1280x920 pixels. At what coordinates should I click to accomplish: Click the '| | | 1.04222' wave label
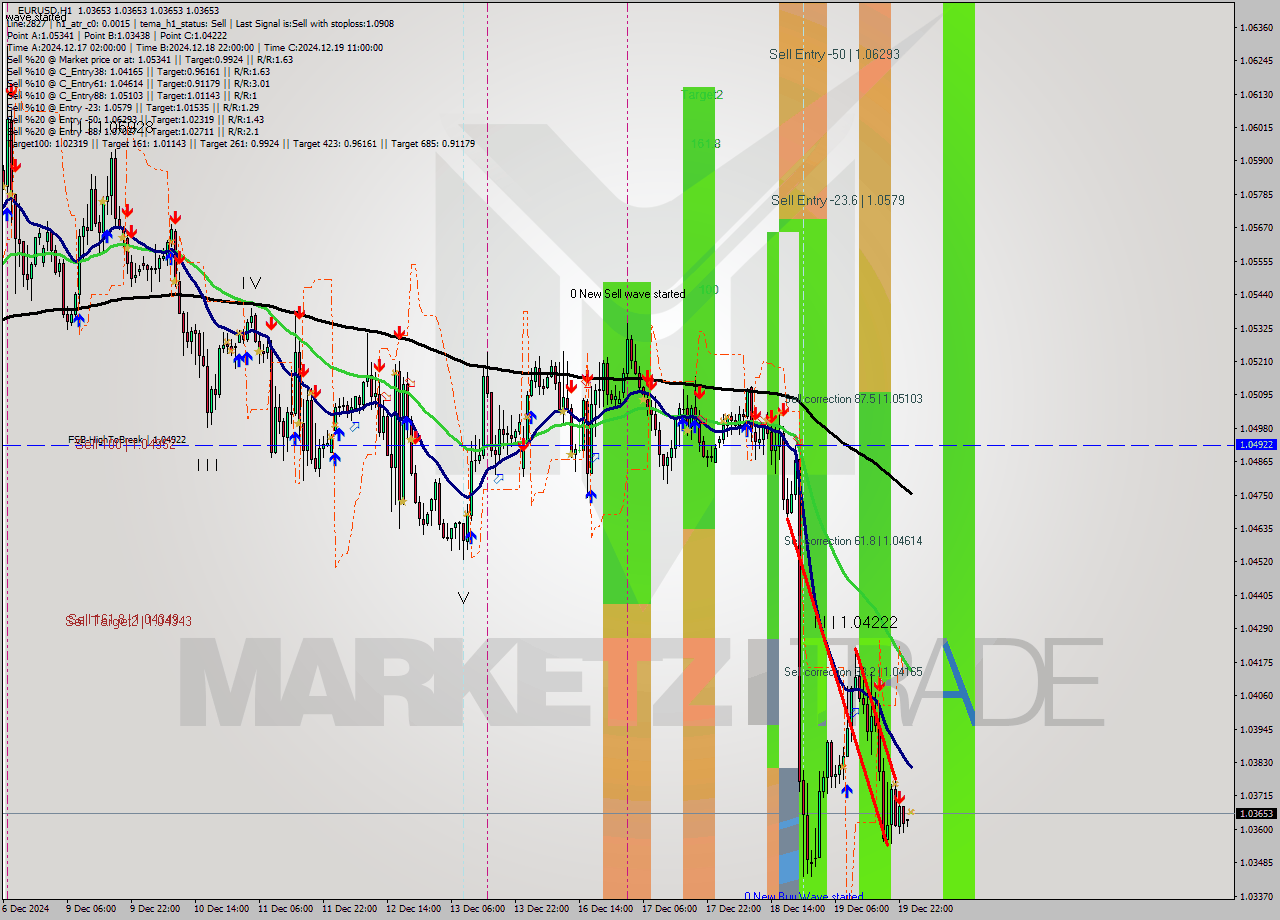point(855,622)
